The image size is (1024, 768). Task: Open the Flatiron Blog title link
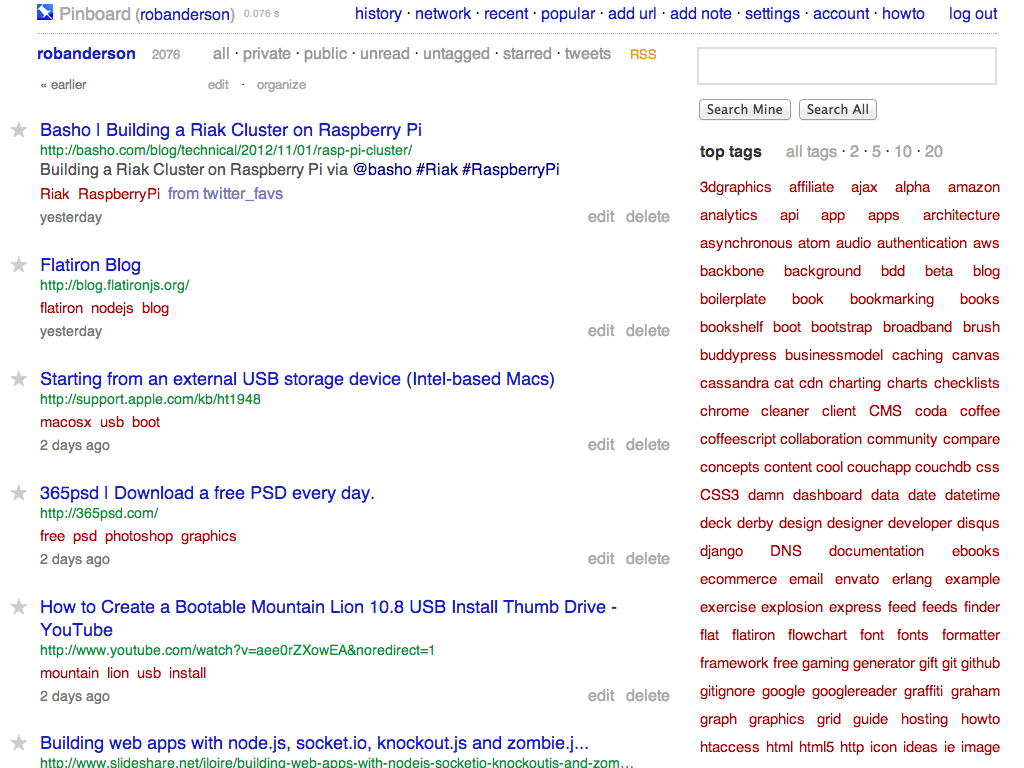click(x=90, y=264)
